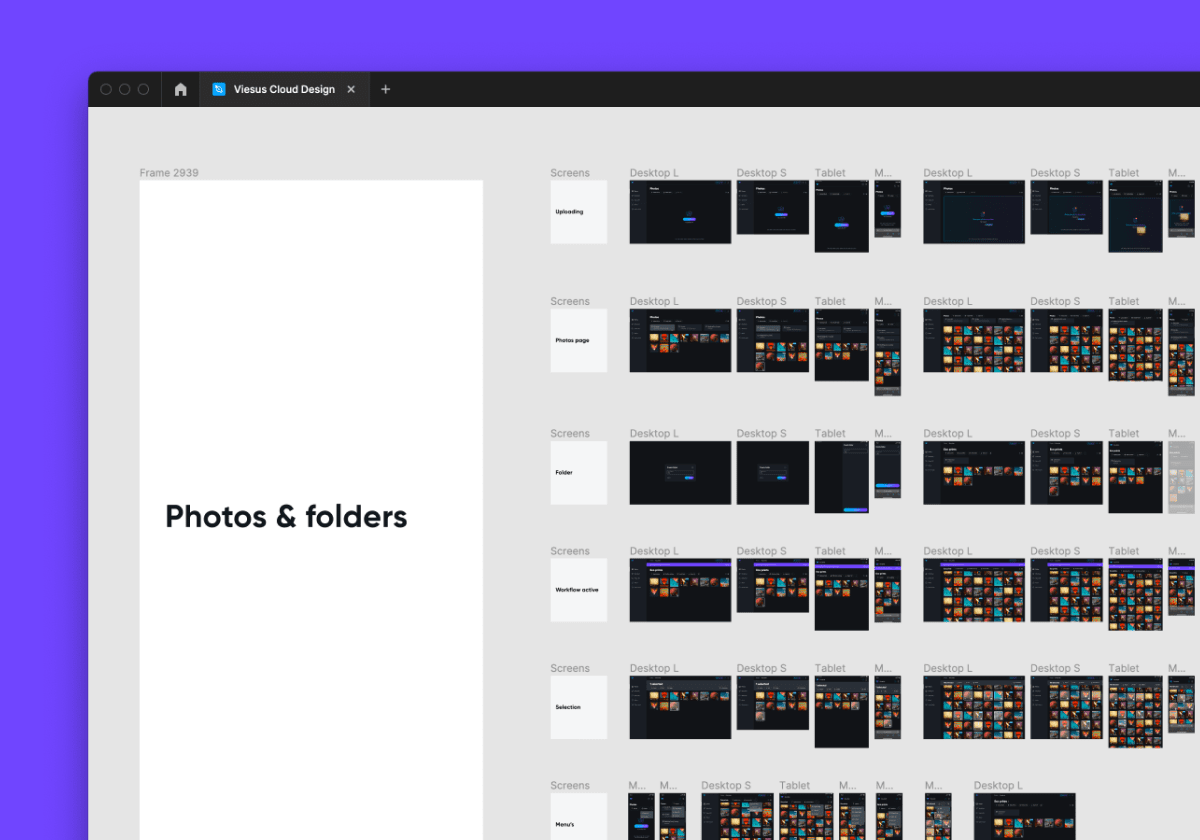The image size is (1200, 840).
Task: Select the Folder label card
Action: click(x=578, y=472)
